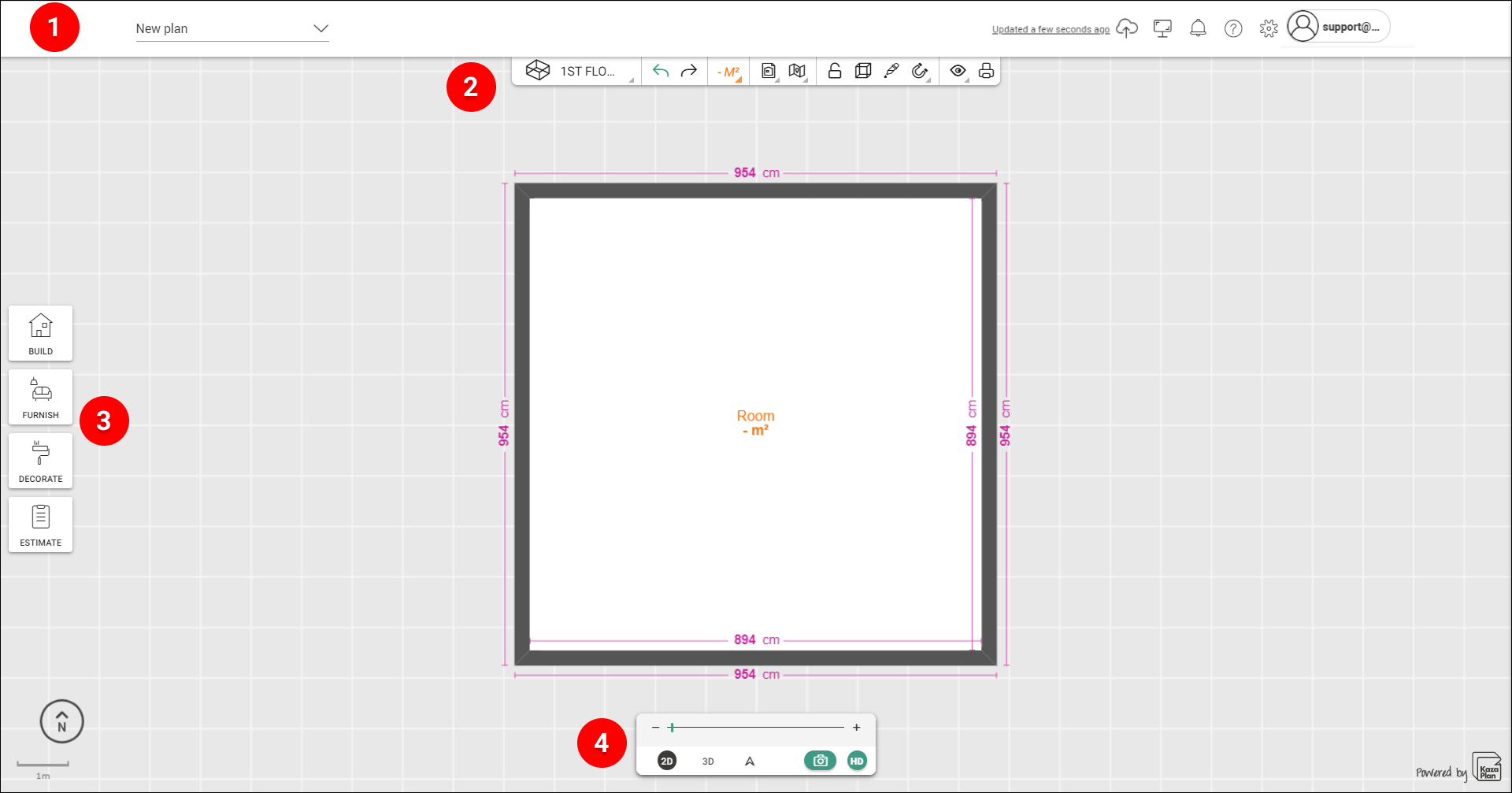Click the cloud upload save icon
This screenshot has height=793, width=1512.
tap(1127, 28)
